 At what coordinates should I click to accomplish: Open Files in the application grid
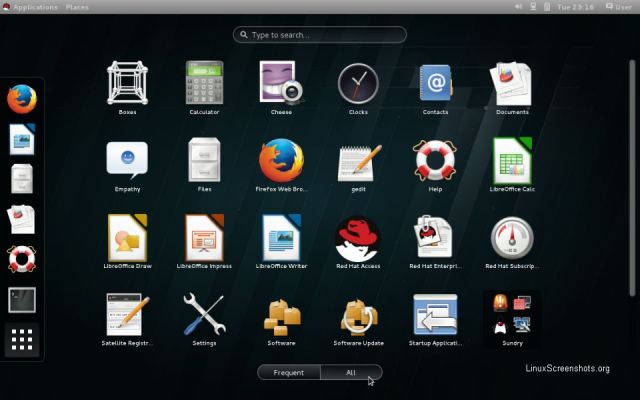coord(204,160)
